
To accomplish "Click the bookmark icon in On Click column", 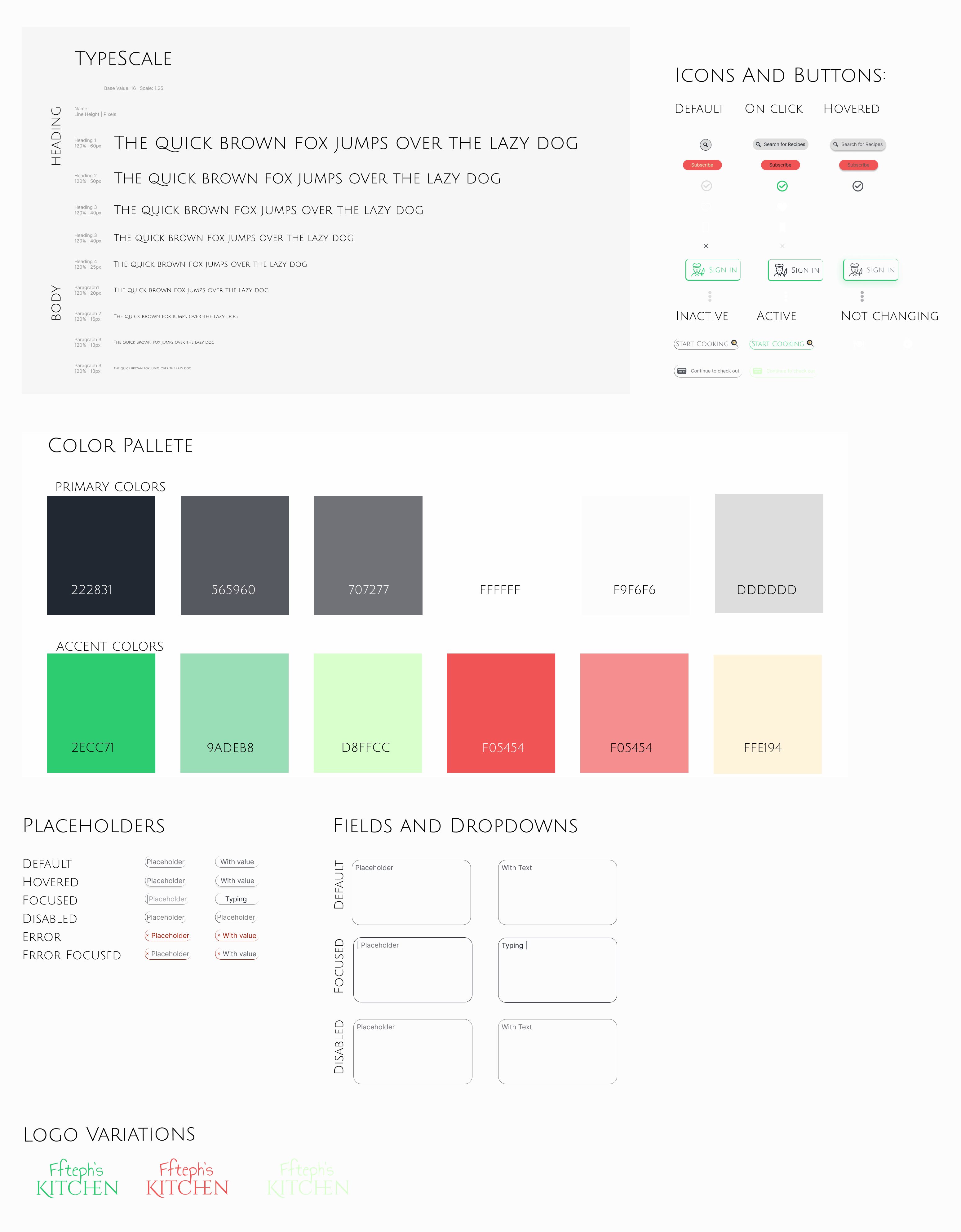I will pyautogui.click(x=782, y=228).
